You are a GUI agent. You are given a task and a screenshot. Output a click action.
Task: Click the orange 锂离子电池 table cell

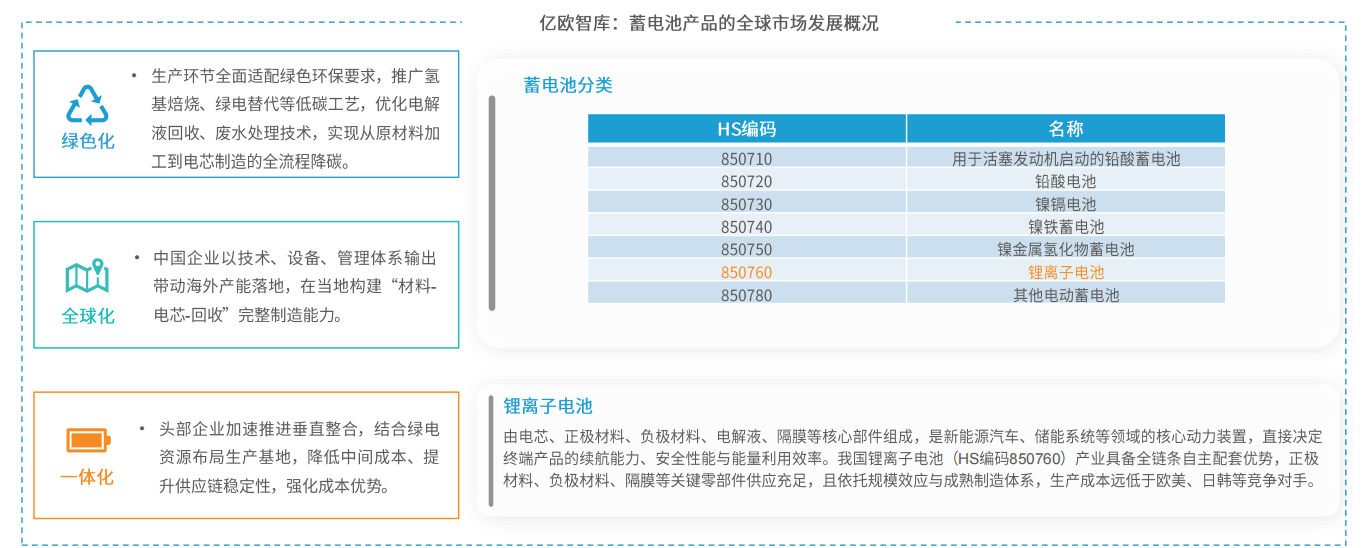click(x=1065, y=272)
